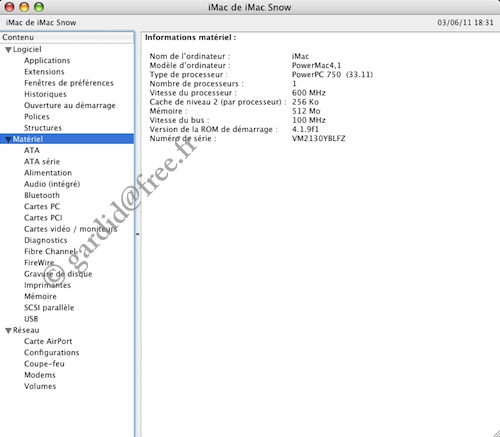Select SCSI parallèle entry
The width and height of the screenshot is (500, 437).
(49, 308)
